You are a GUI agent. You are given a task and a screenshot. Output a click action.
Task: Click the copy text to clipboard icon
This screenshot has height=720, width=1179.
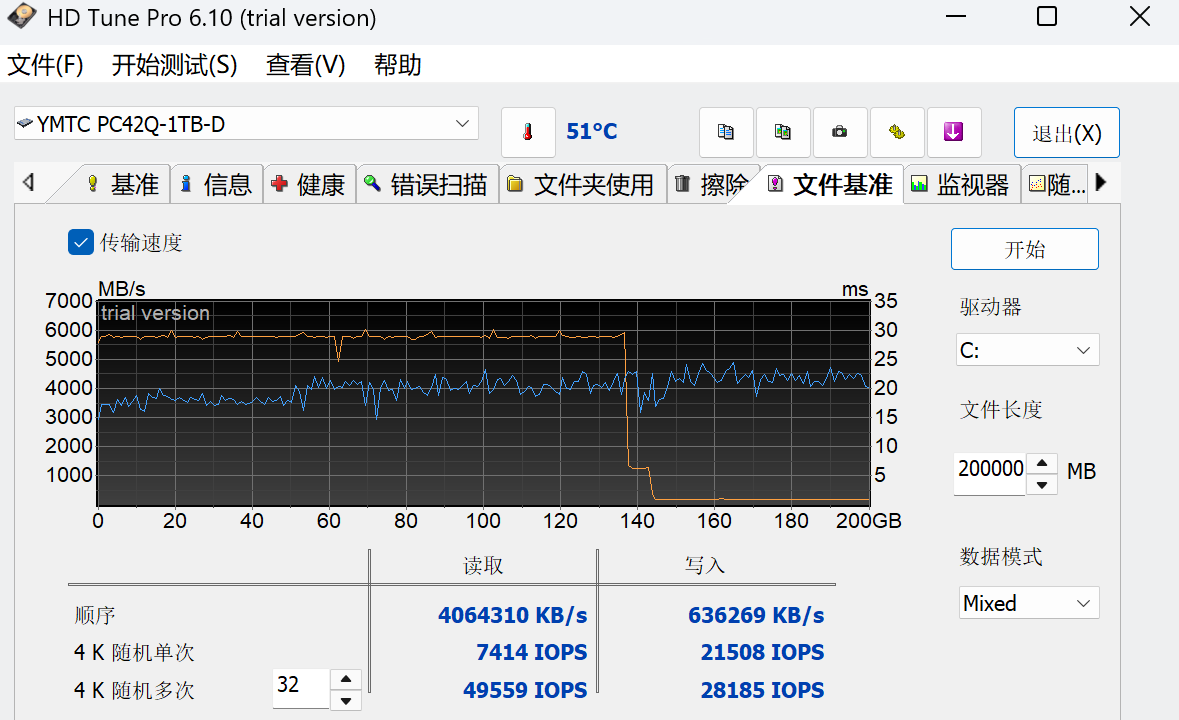(x=726, y=132)
